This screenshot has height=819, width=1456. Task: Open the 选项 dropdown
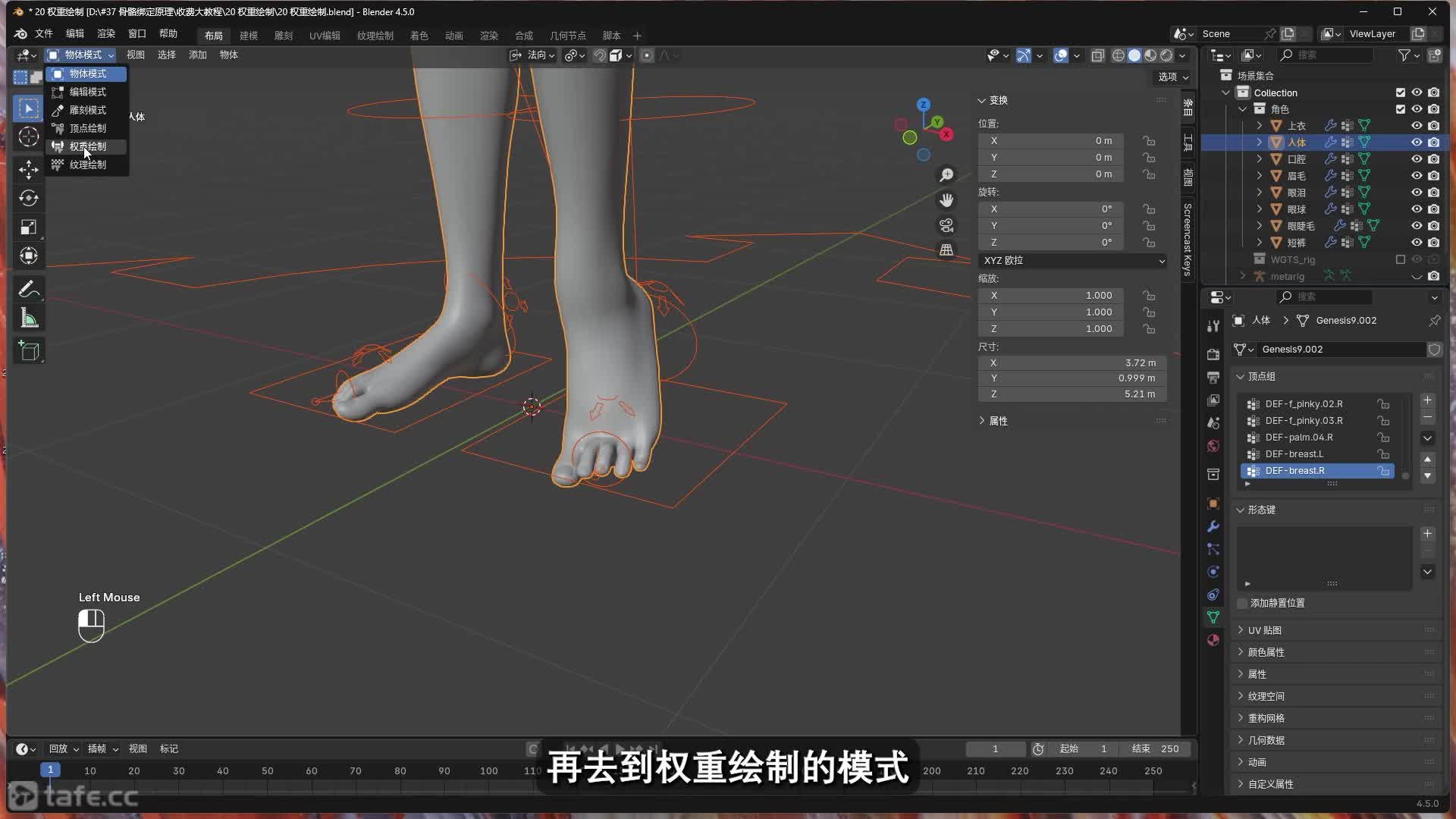1173,77
